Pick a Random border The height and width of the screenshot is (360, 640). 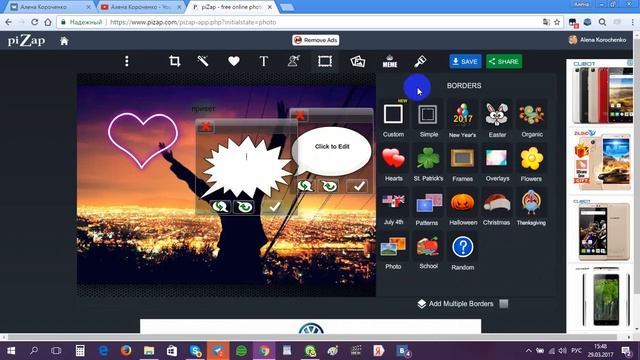click(462, 251)
